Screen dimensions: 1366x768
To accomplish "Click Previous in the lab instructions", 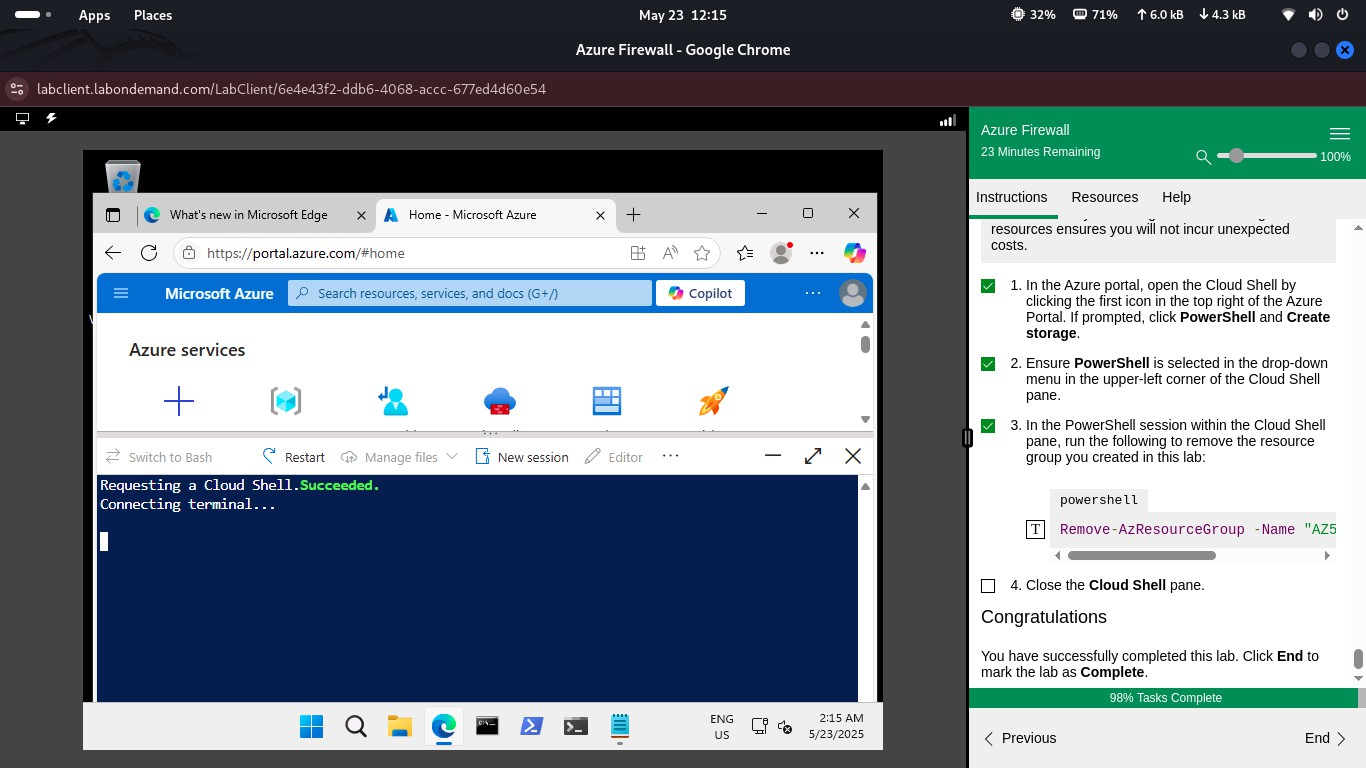I will [1027, 738].
